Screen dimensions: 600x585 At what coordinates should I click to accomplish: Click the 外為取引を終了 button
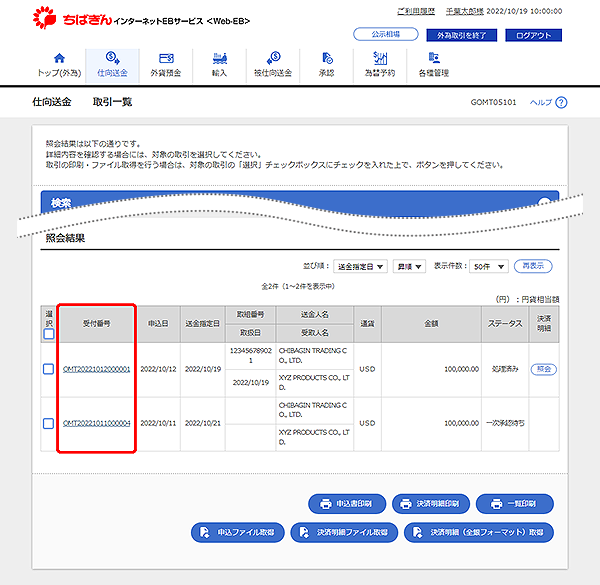pos(462,35)
